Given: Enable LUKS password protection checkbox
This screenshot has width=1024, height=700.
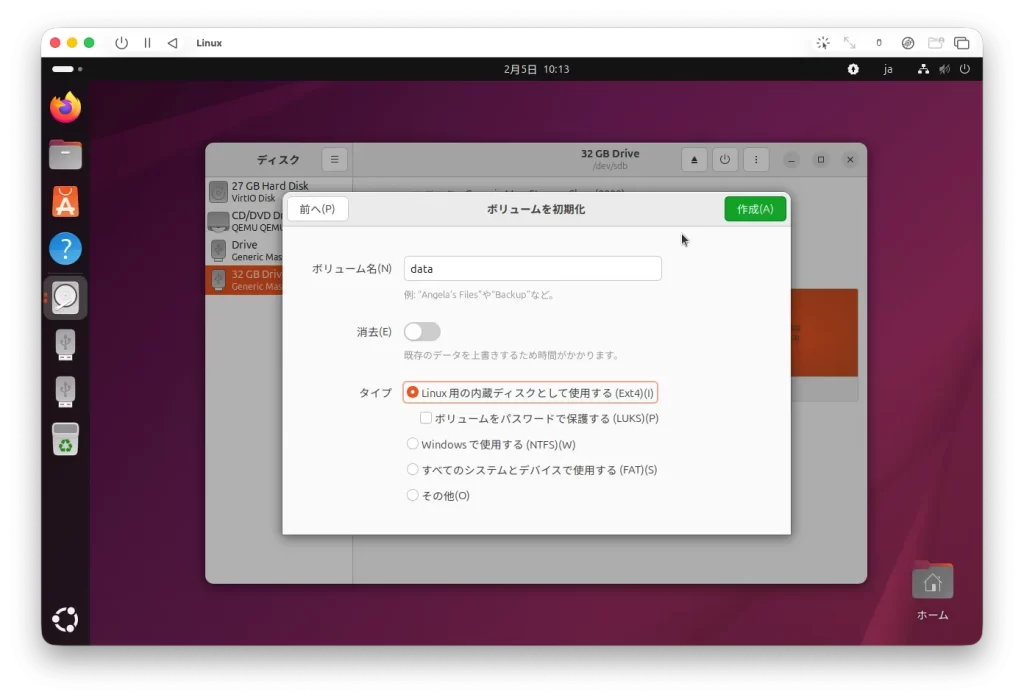Looking at the screenshot, I should point(426,418).
